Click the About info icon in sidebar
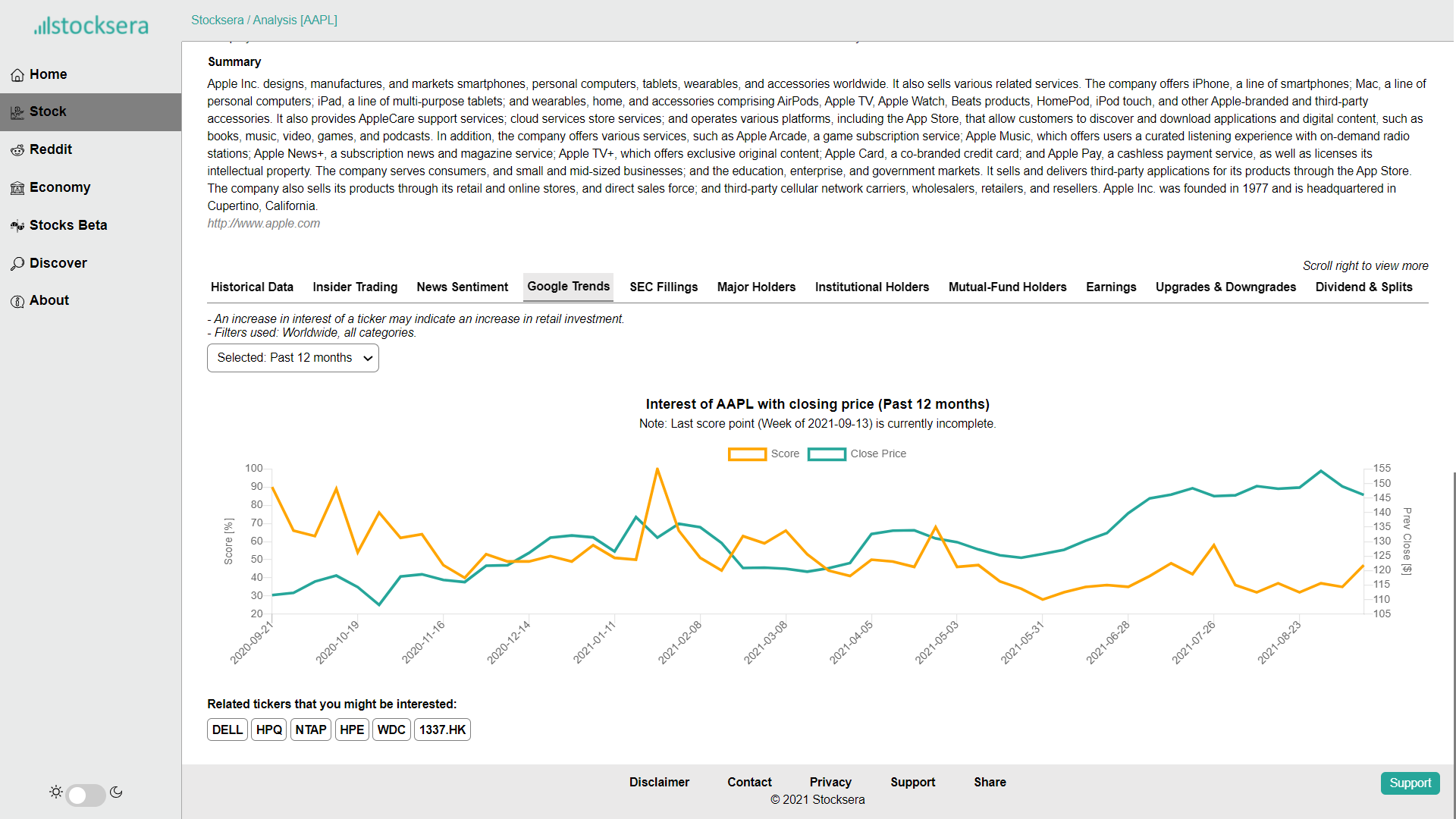The height and width of the screenshot is (819, 1456). [x=17, y=301]
